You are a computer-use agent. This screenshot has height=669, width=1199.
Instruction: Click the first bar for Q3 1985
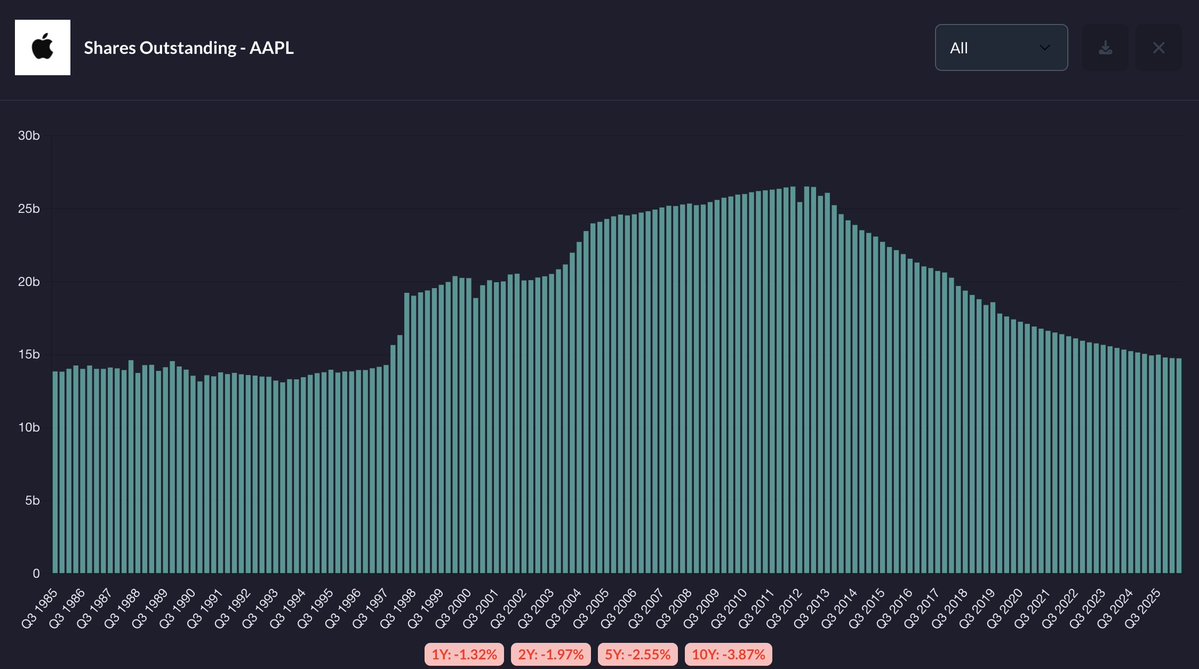click(x=55, y=473)
